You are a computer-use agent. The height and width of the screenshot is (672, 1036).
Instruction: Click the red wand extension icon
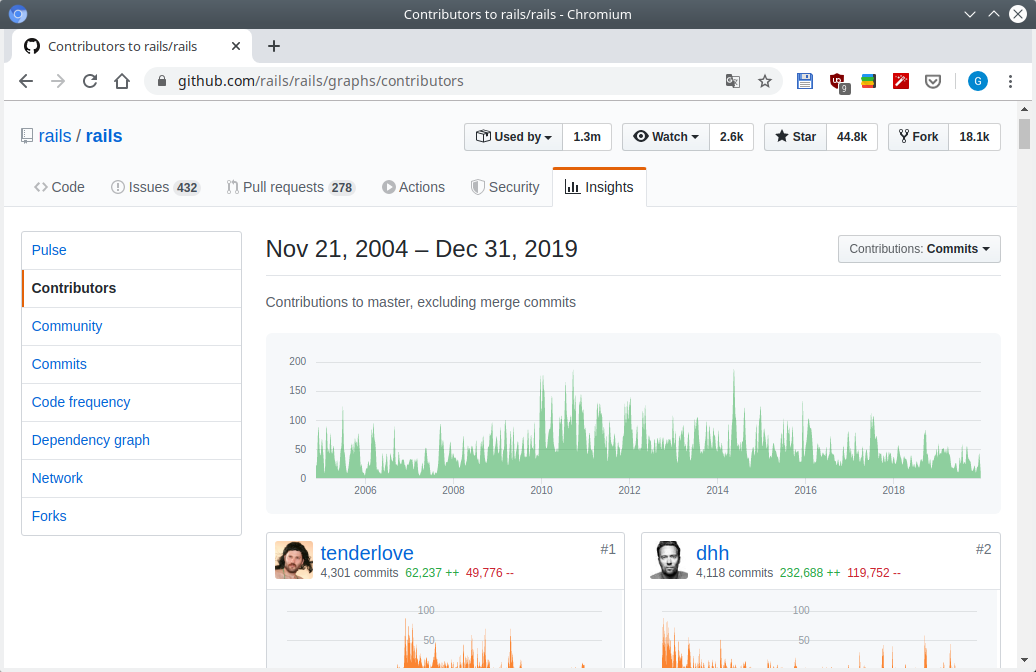click(901, 81)
